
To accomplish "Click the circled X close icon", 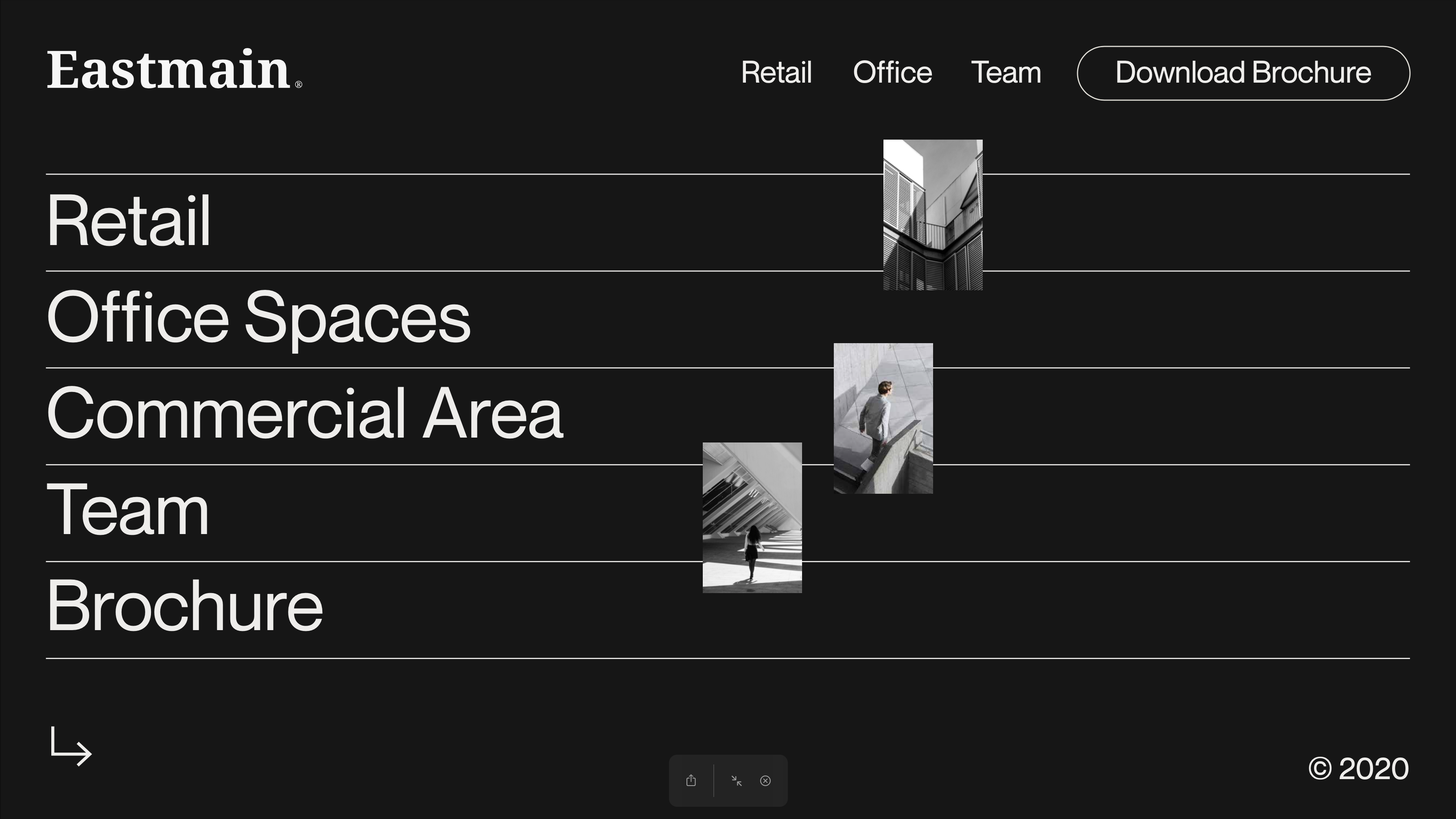I will (x=765, y=781).
